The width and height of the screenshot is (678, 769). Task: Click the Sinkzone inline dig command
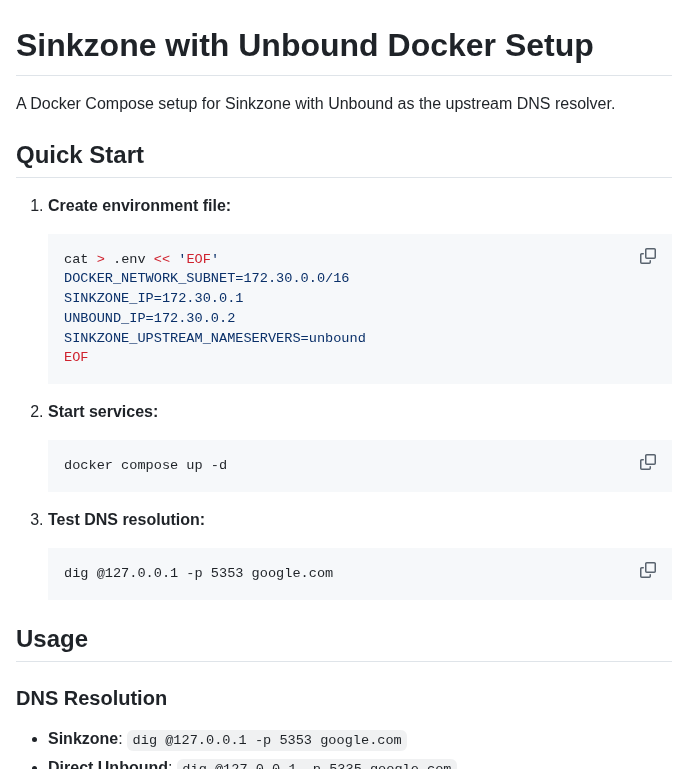pyautogui.click(x=267, y=740)
